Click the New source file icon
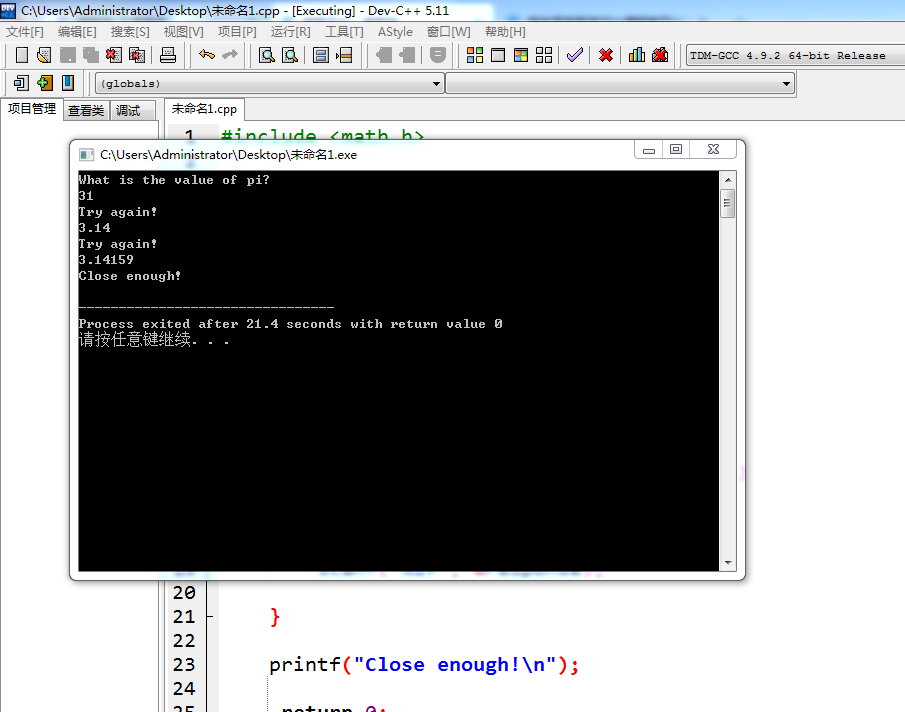The width and height of the screenshot is (905, 712). pos(21,55)
